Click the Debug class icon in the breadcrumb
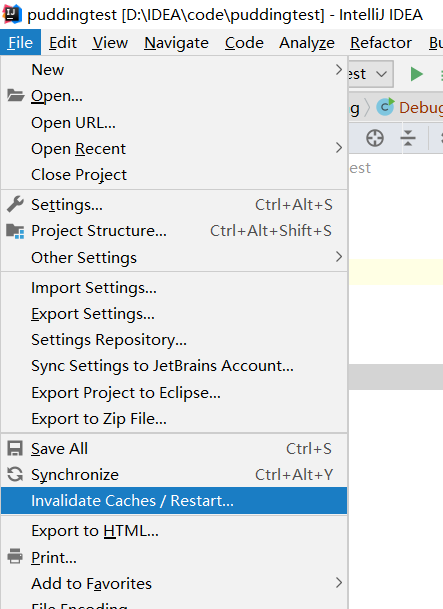 385,107
